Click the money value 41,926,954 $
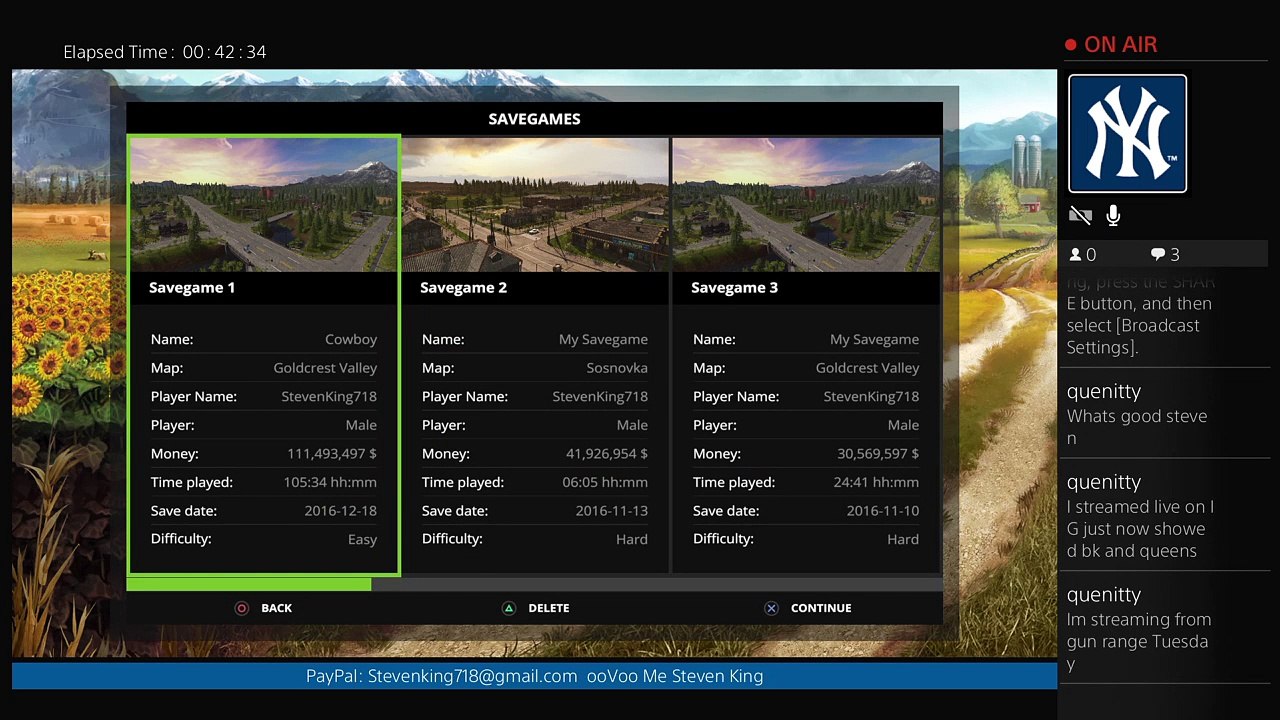1280x720 pixels. (x=607, y=454)
